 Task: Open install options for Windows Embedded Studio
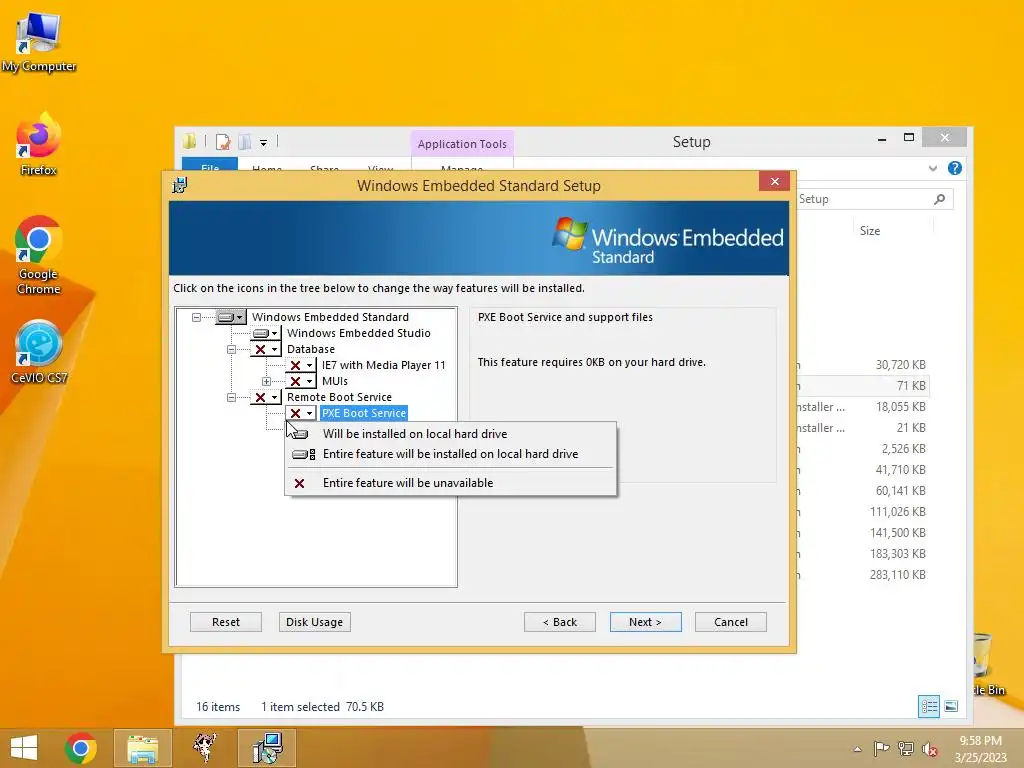click(x=266, y=333)
